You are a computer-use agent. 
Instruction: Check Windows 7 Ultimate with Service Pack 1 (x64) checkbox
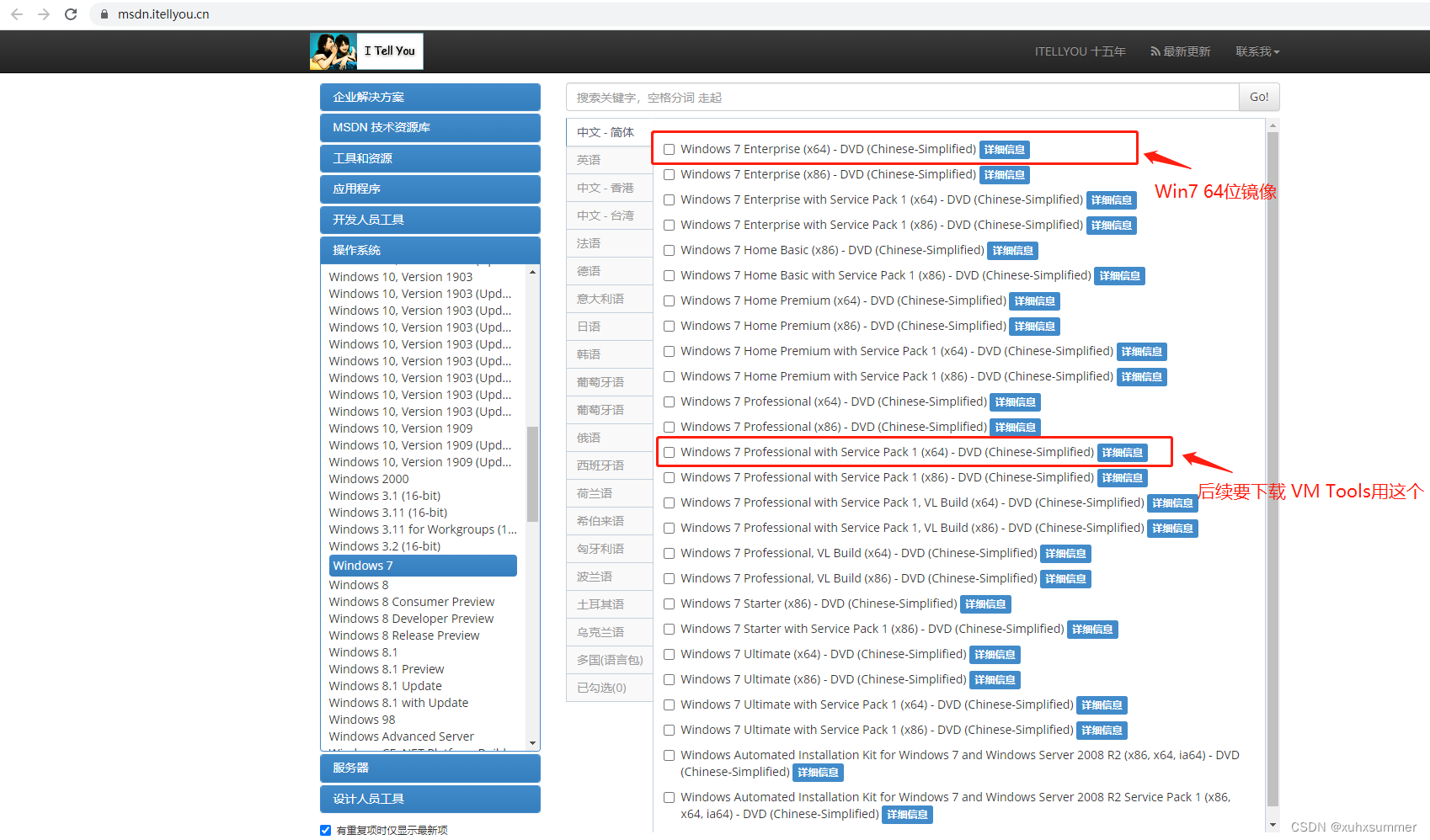[670, 705]
